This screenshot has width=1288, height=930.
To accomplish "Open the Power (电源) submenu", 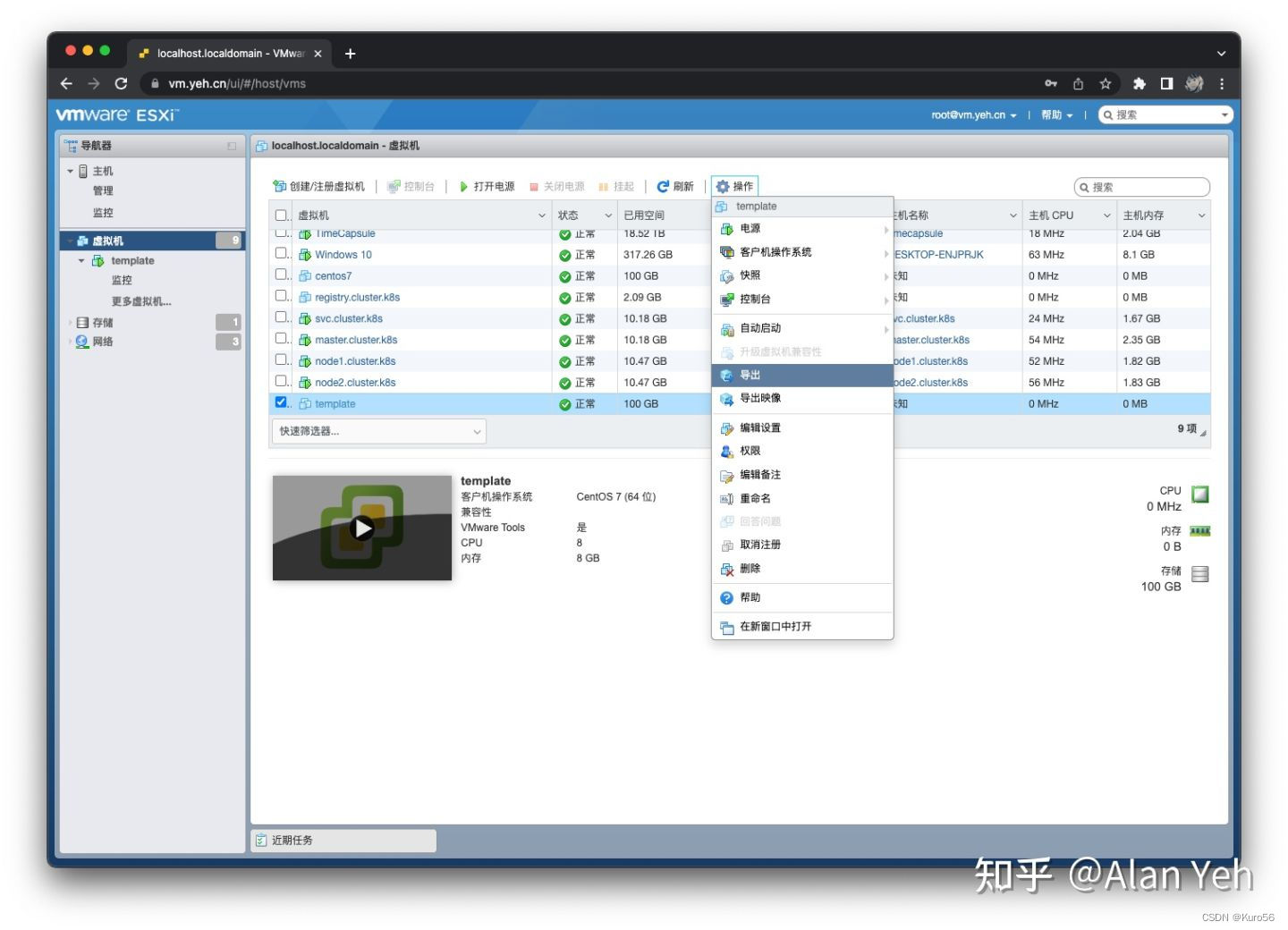I will [x=802, y=229].
